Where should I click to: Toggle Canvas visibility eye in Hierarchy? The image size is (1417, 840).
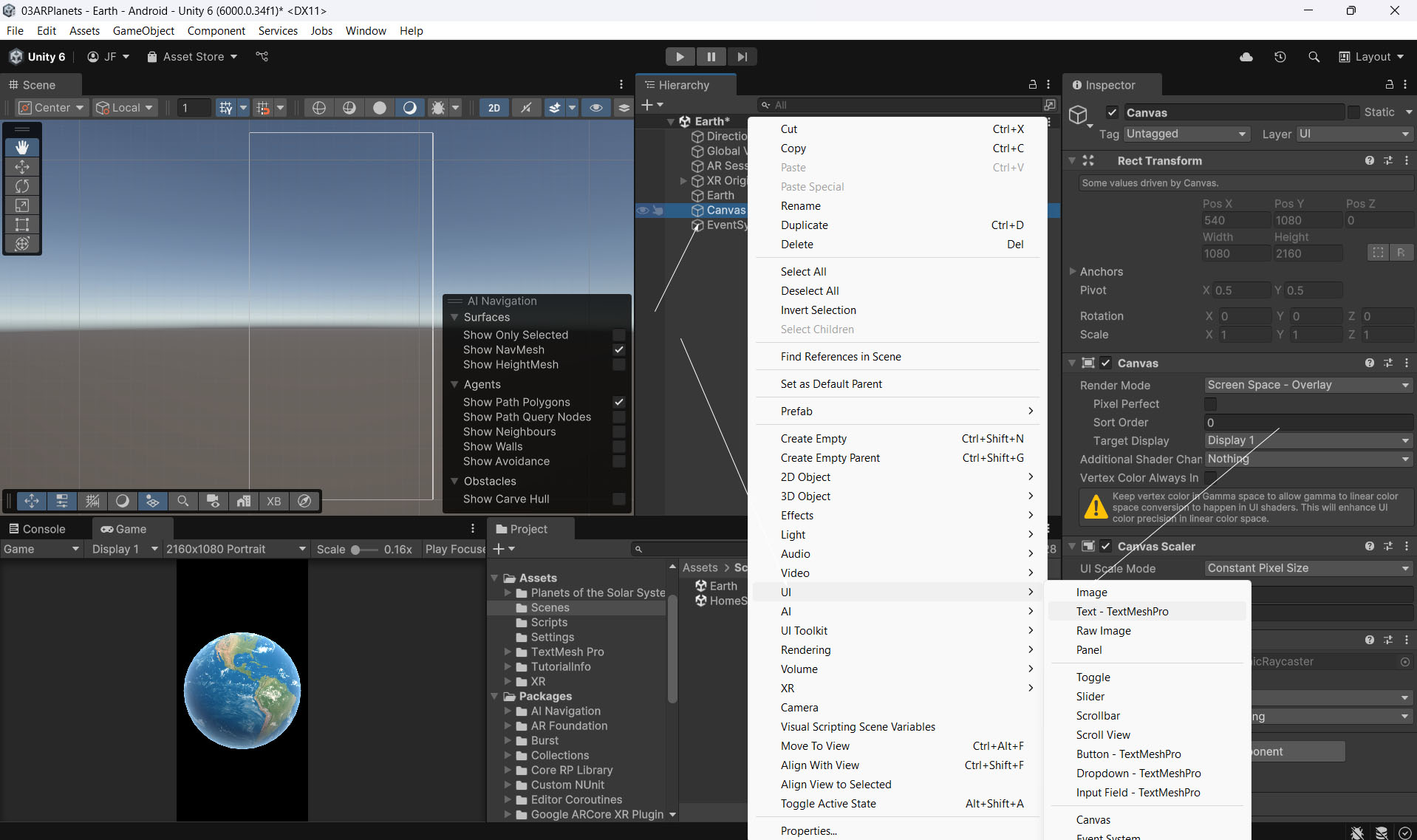click(643, 211)
